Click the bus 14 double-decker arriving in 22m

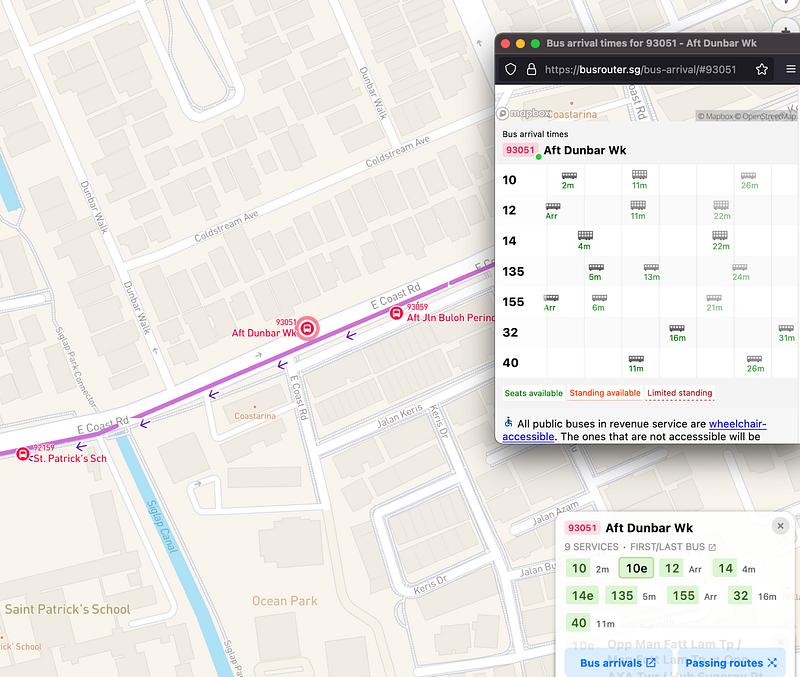[x=720, y=235]
